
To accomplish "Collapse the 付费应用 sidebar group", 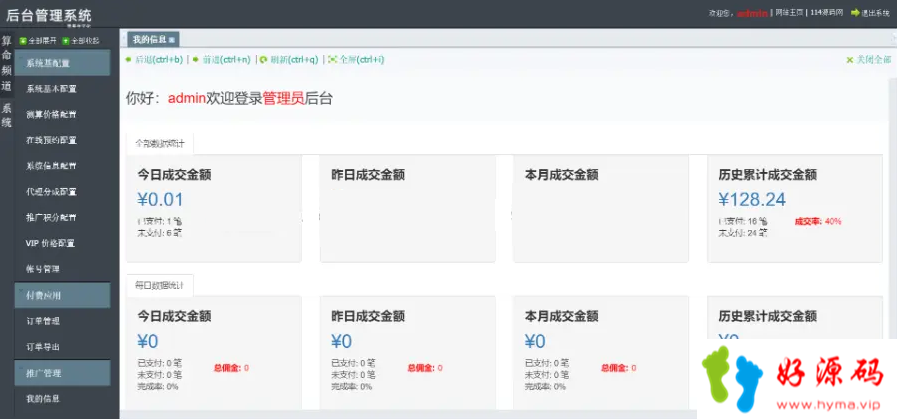I will click(62, 295).
